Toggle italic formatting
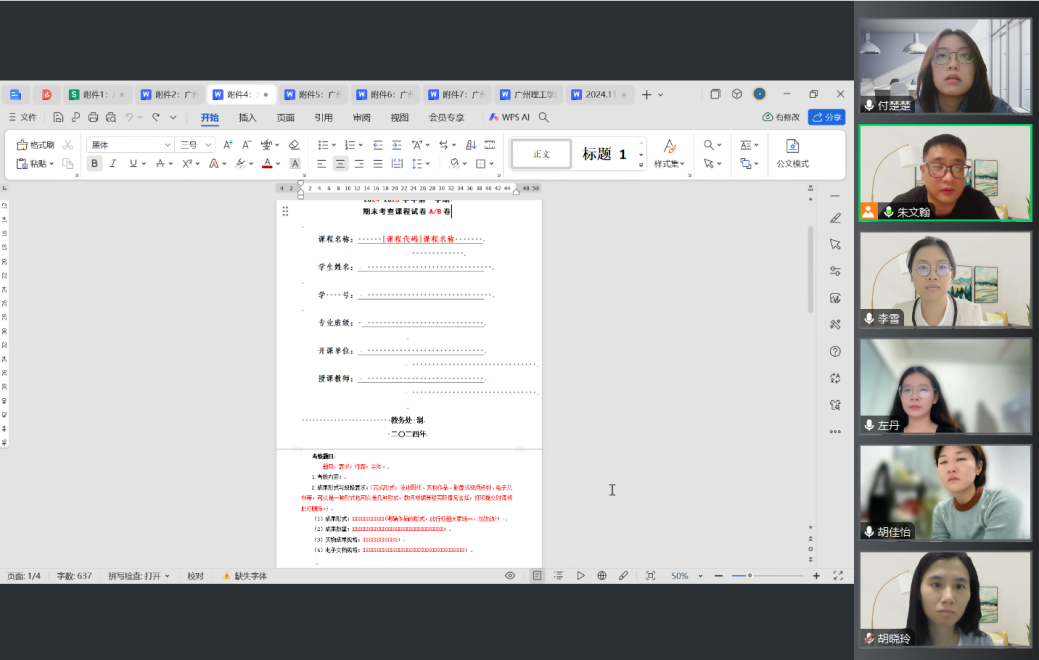The height and width of the screenshot is (660, 1039). [x=113, y=164]
